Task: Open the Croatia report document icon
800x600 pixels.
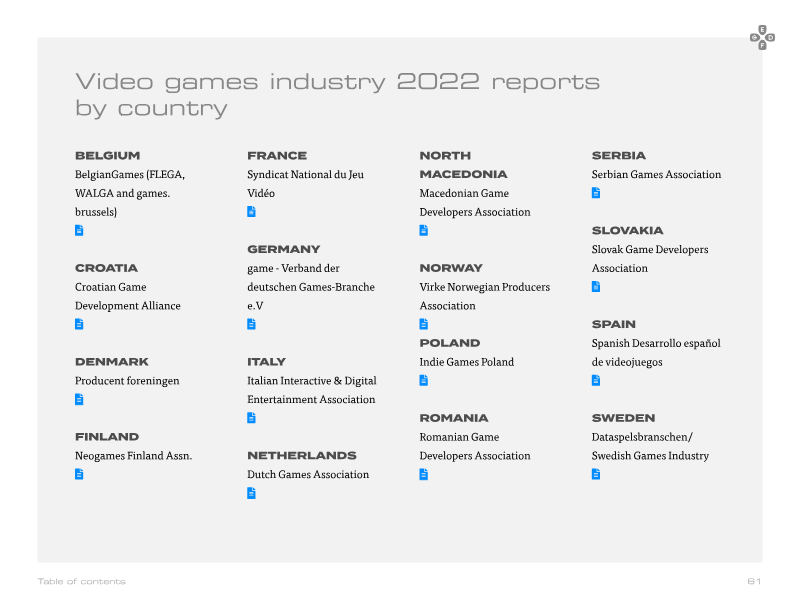Action: pyautogui.click(x=79, y=324)
